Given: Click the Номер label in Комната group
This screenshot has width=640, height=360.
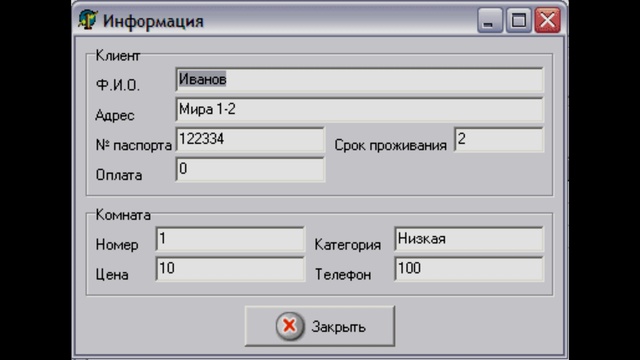Looking at the screenshot, I should click(x=117, y=245).
